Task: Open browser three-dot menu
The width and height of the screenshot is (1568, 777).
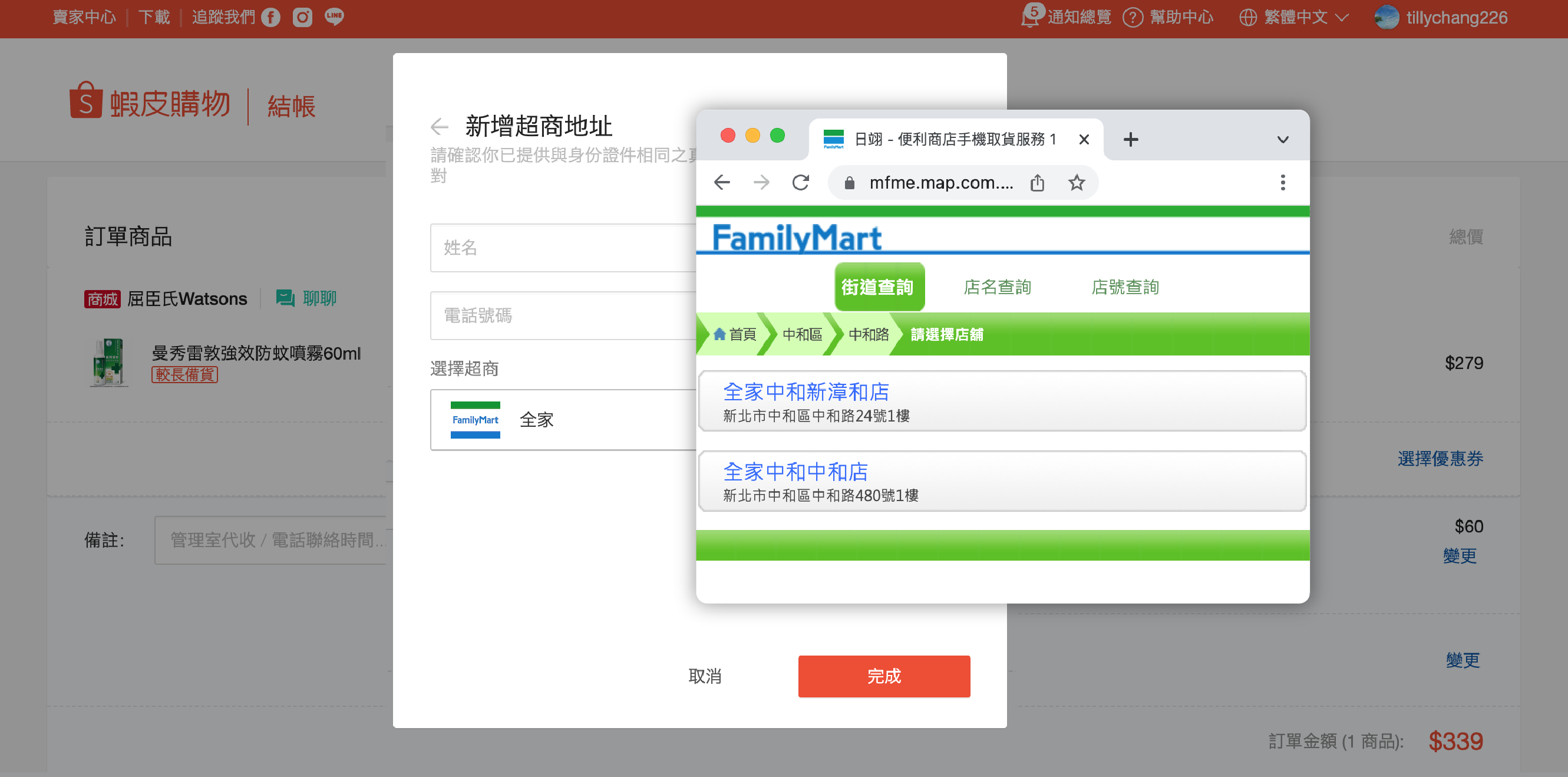Action: 1283,182
